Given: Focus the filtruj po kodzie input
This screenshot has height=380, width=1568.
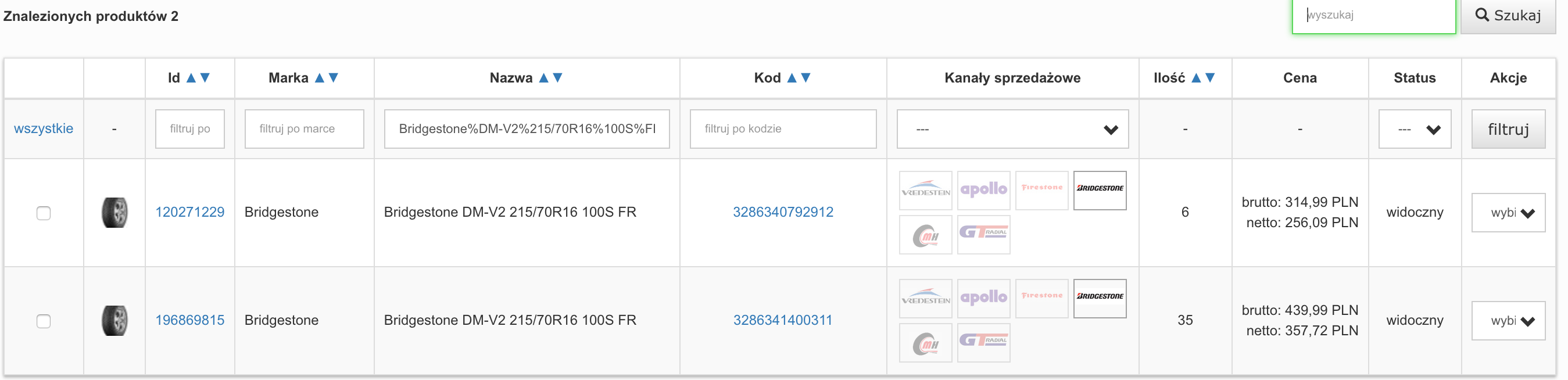Looking at the screenshot, I should pos(783,129).
